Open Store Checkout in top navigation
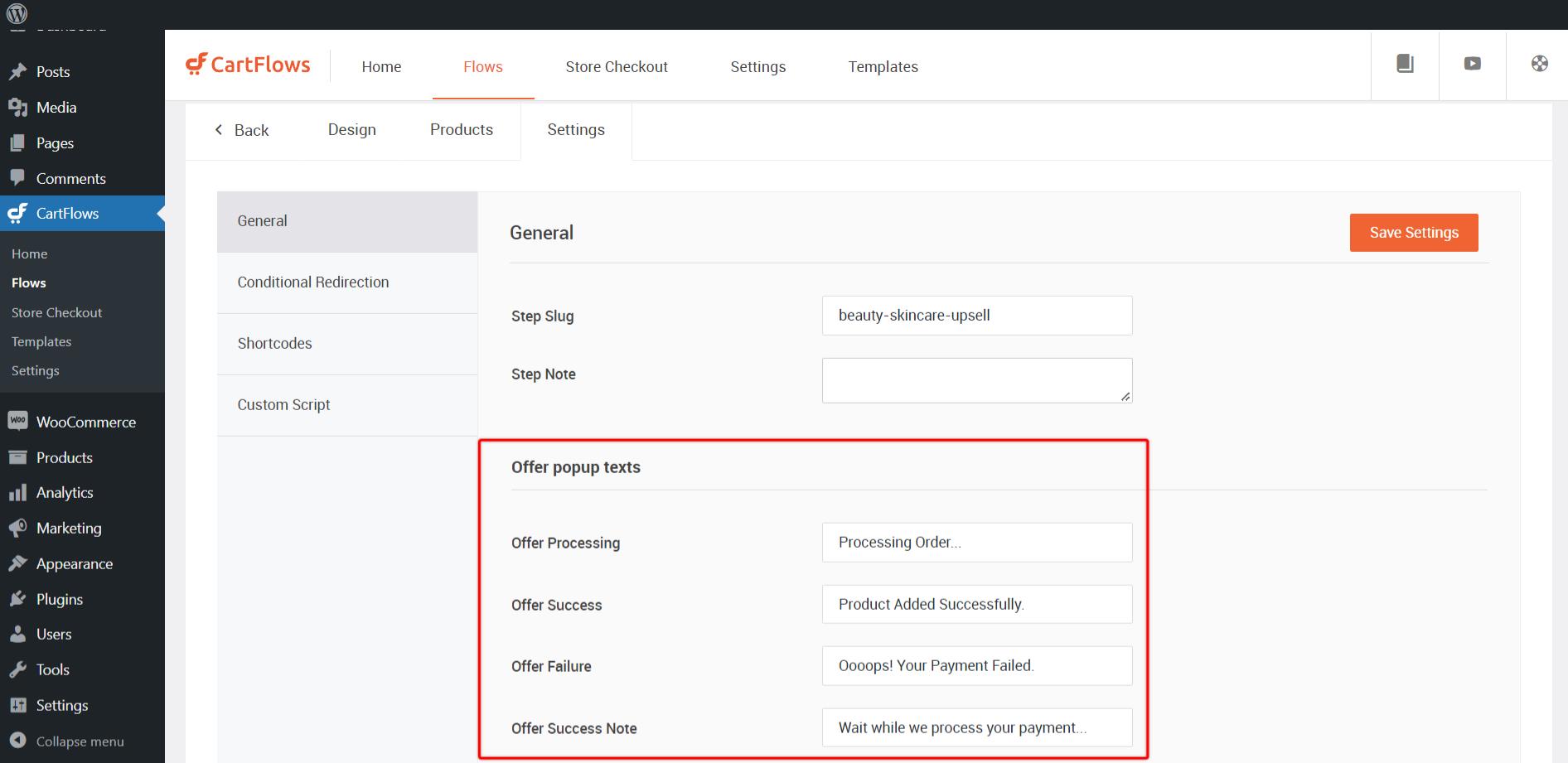The width and height of the screenshot is (1568, 763). tap(616, 67)
